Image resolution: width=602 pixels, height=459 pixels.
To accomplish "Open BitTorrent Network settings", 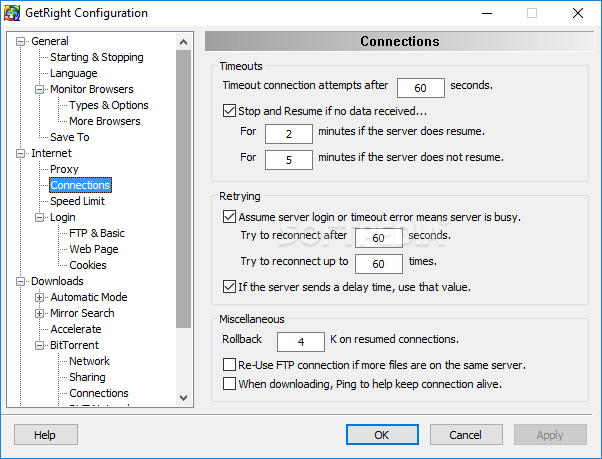I will pos(89,361).
